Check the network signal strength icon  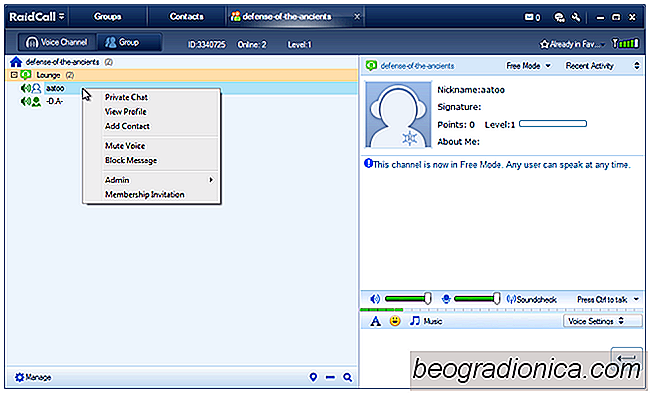[x=625, y=43]
